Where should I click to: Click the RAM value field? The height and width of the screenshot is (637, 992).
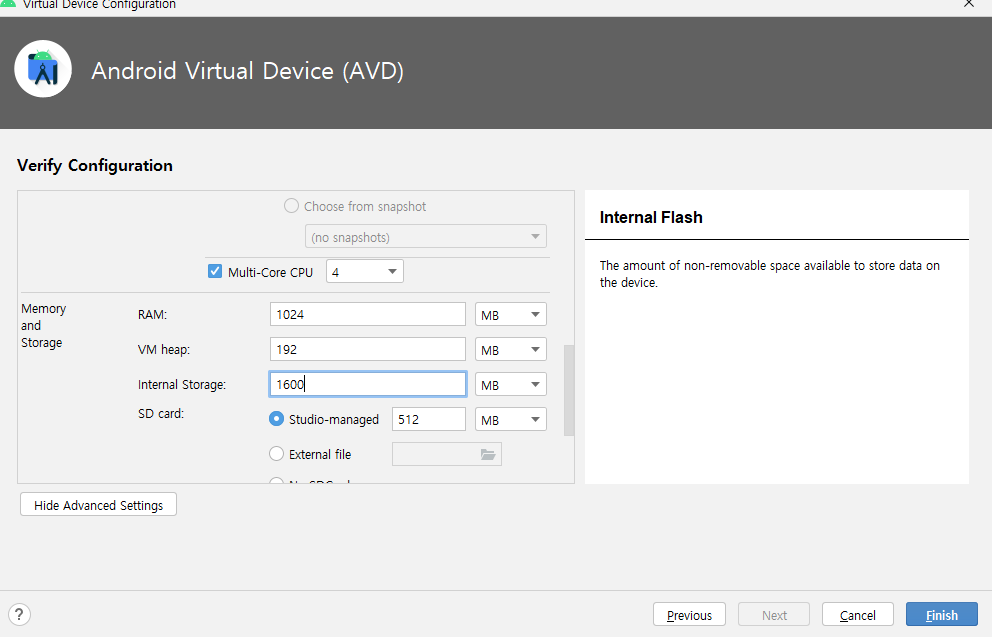(x=368, y=314)
